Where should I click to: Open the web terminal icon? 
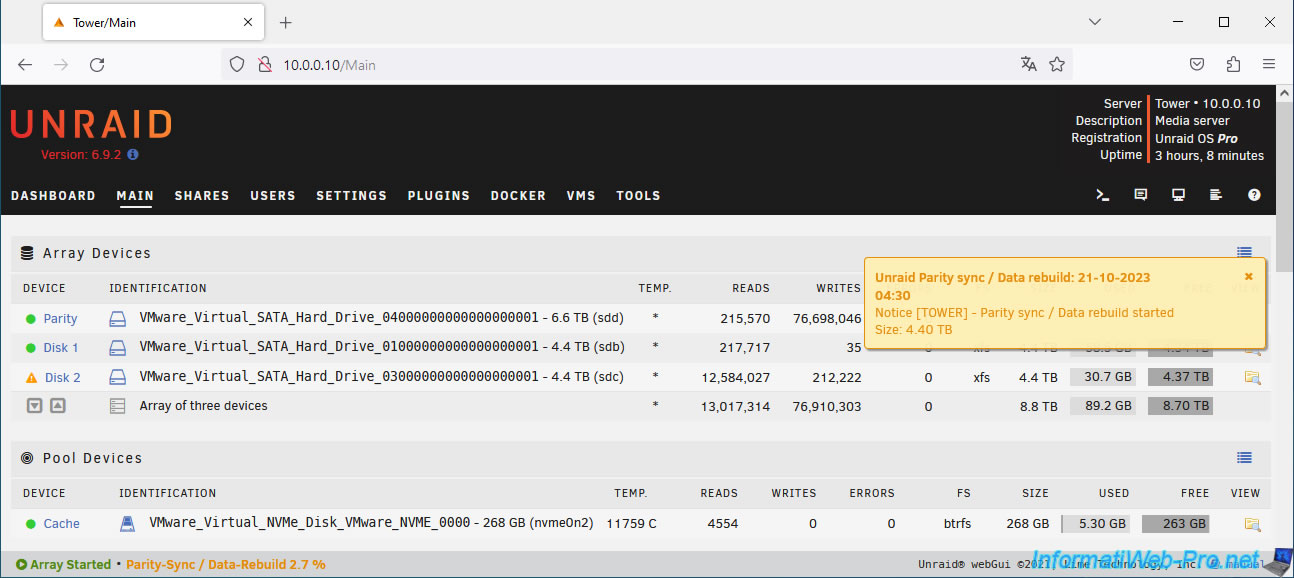point(1103,196)
